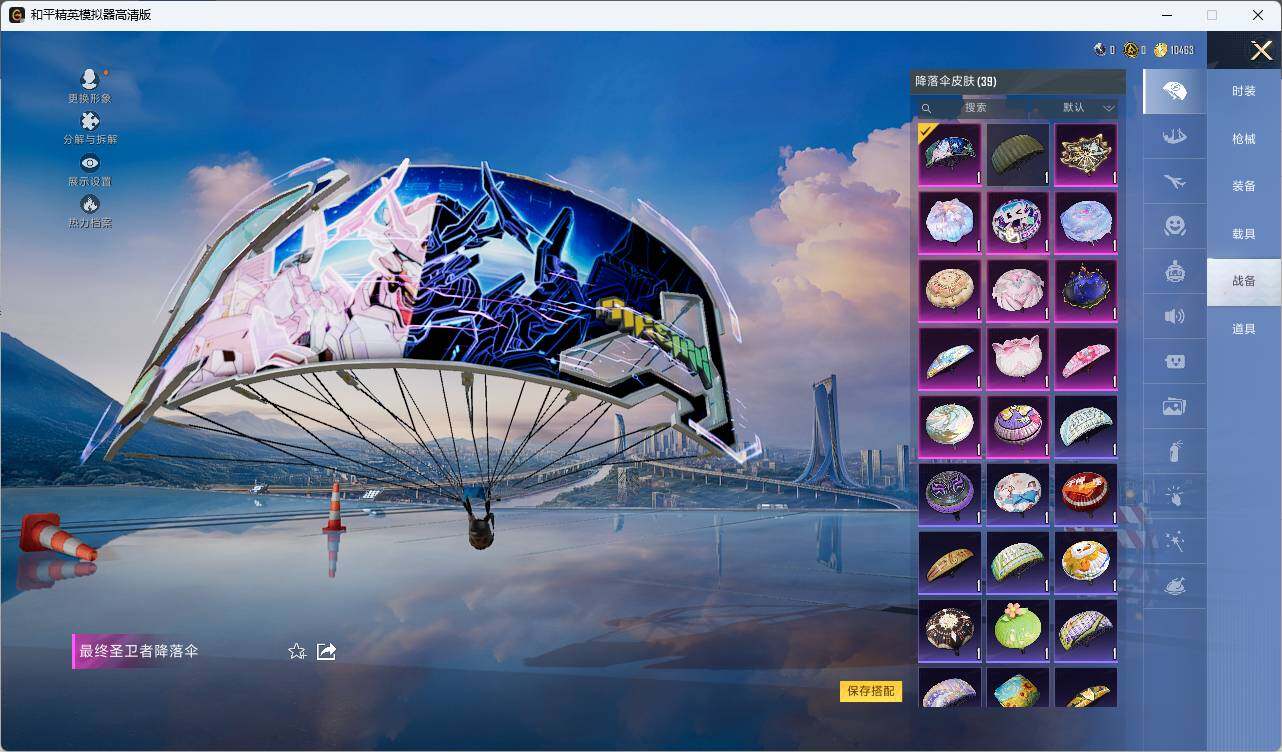Open the airplane skin category icon
This screenshot has width=1282, height=752.
point(1175,182)
